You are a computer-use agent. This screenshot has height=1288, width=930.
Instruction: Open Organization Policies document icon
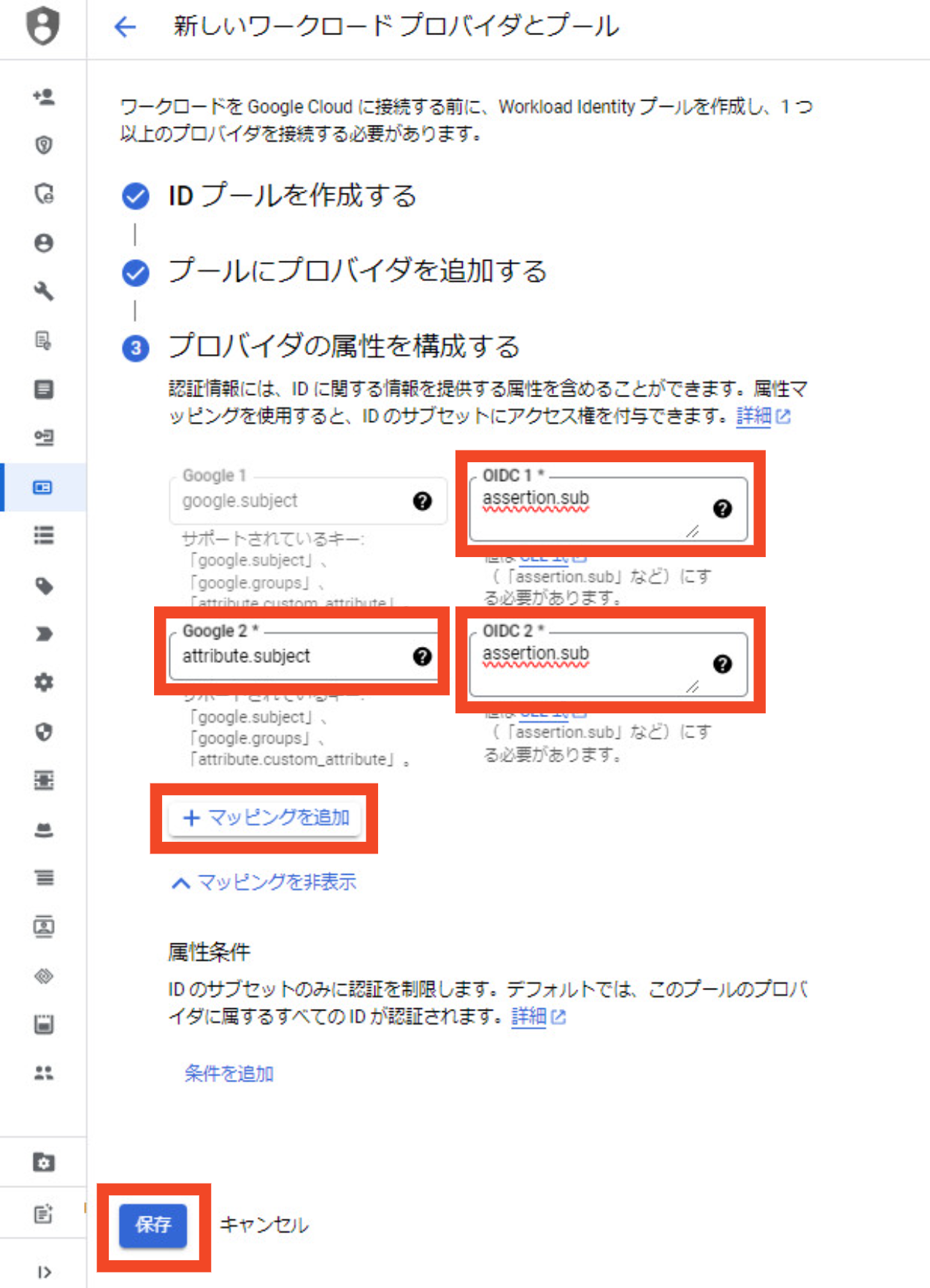tap(44, 389)
